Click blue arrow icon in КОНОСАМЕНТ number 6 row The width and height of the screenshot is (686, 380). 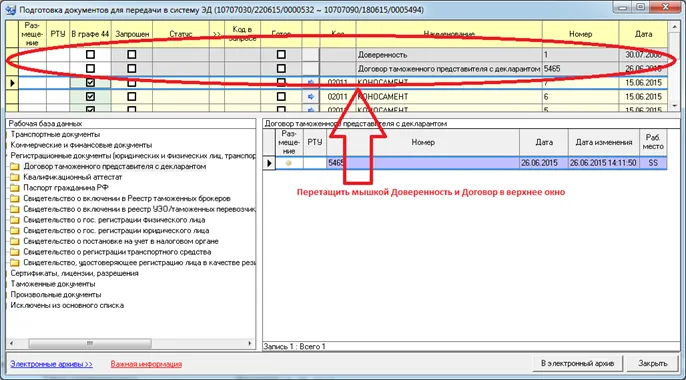[x=311, y=97]
